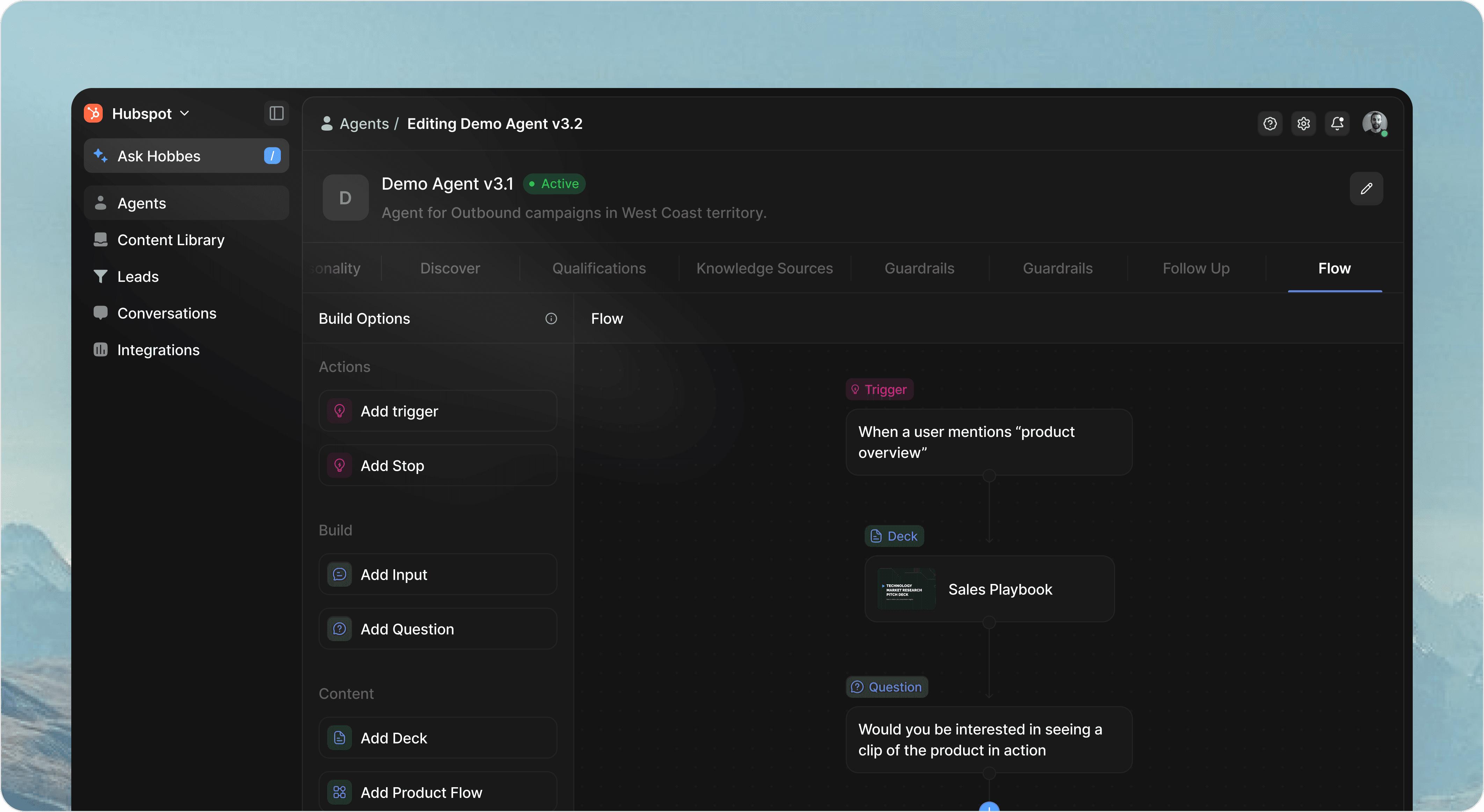Click Add Question build option
This screenshot has width=1484, height=812.
[x=437, y=629]
